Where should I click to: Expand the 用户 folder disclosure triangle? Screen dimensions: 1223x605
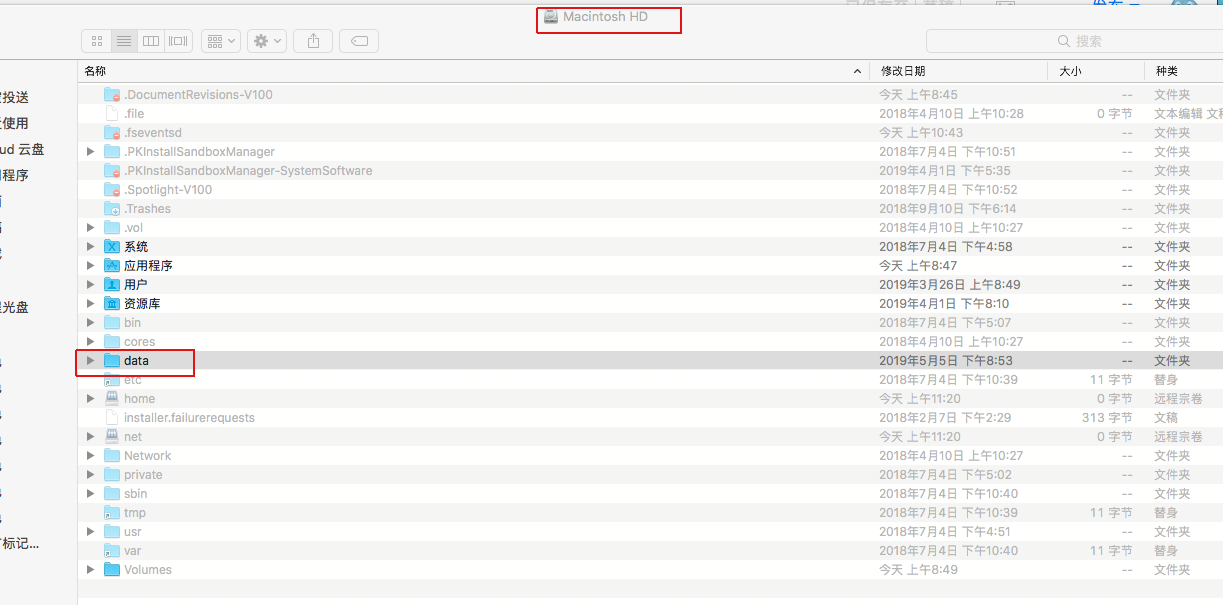(x=91, y=285)
